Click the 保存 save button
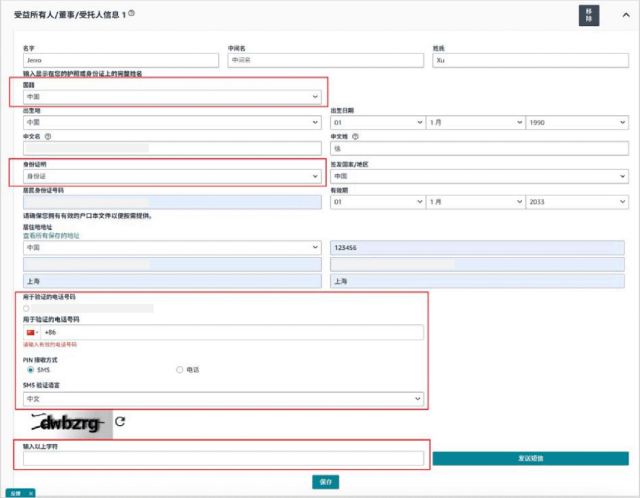Image resolution: width=640 pixels, height=498 pixels. (325, 481)
